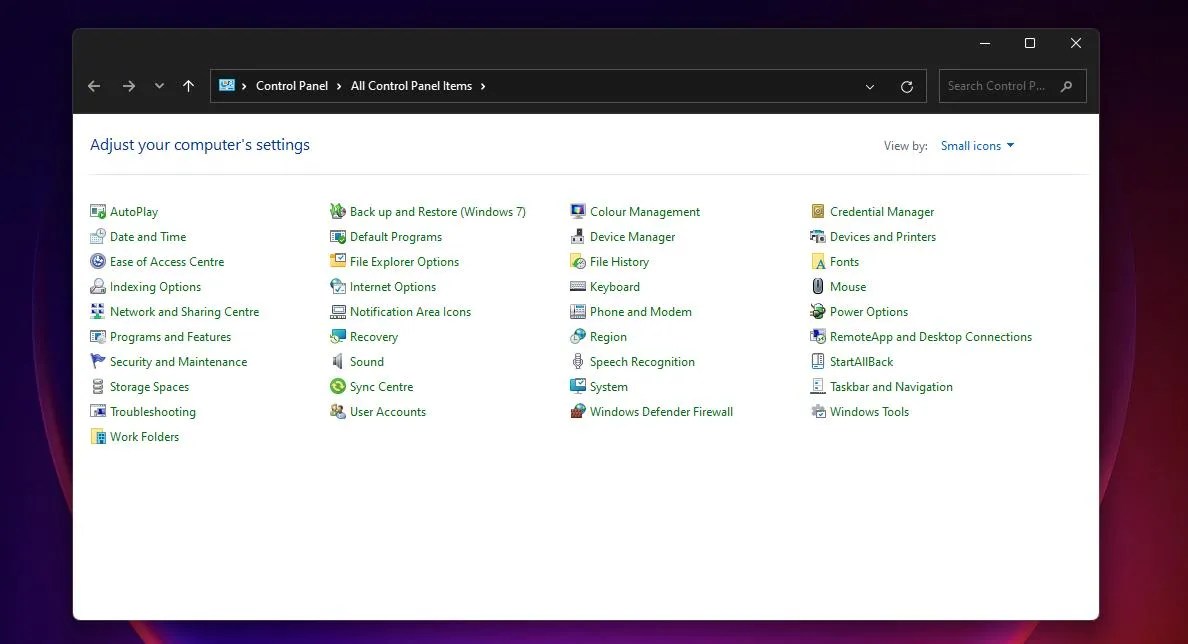Open Windows Defender Firewall

660,411
